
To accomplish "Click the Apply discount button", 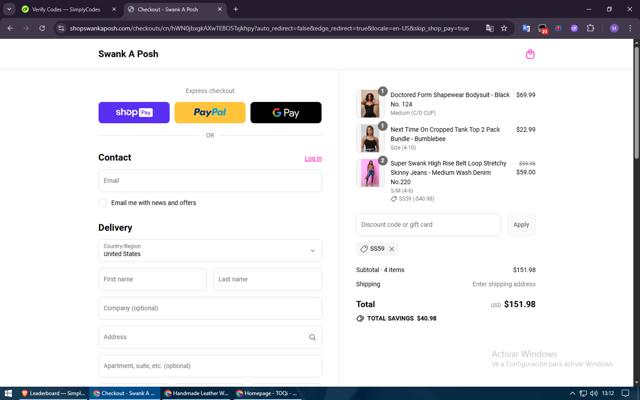I will 521,224.
